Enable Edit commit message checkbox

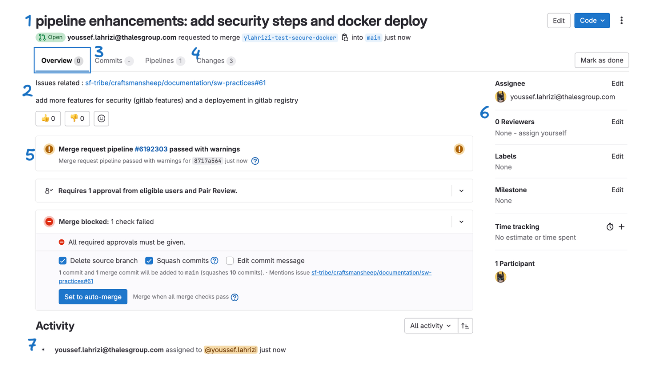[x=230, y=261]
